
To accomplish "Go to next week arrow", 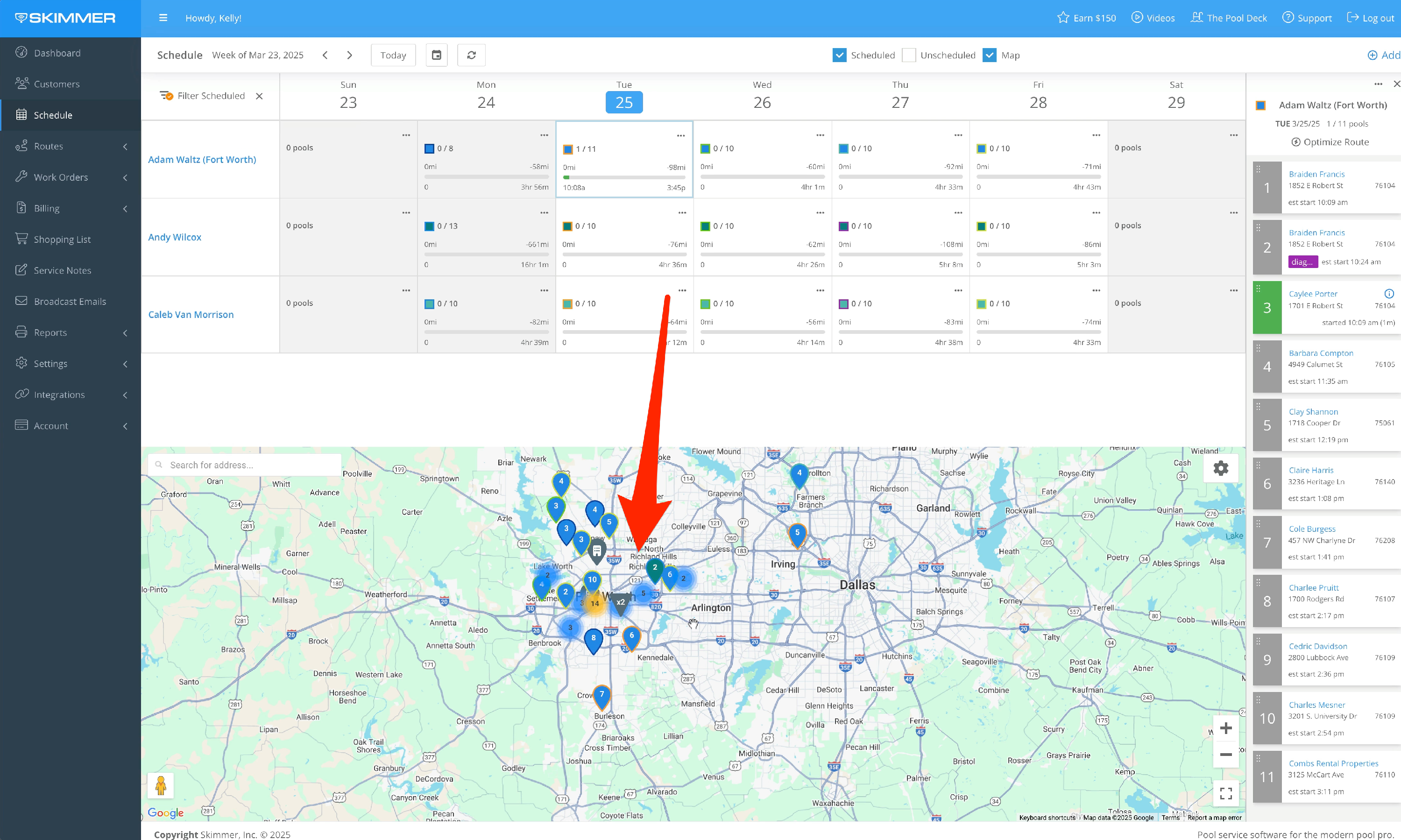I will (x=349, y=55).
